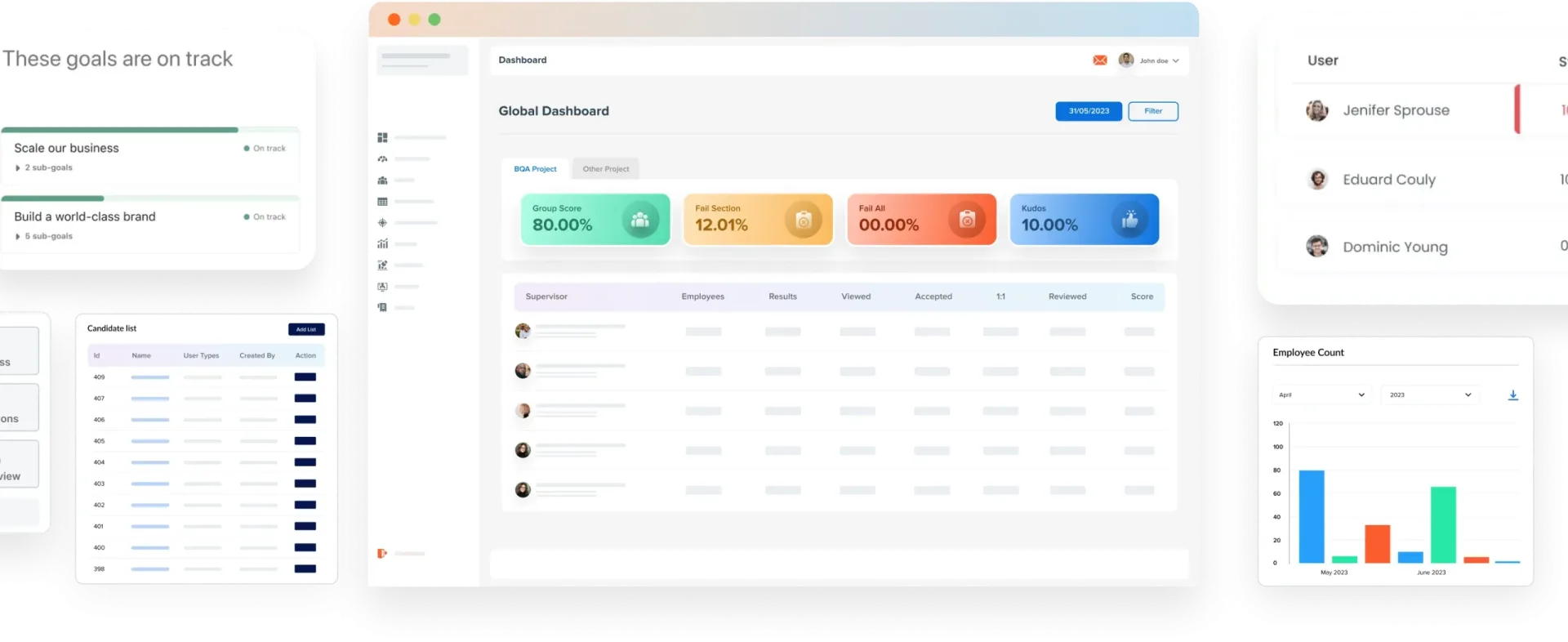Click candidate Id 405 in the list

[x=99, y=441]
